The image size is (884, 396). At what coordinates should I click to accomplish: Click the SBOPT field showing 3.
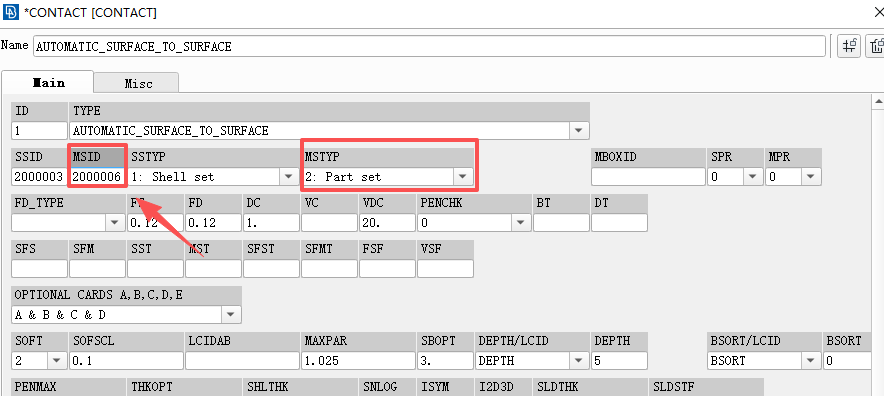coord(445,360)
